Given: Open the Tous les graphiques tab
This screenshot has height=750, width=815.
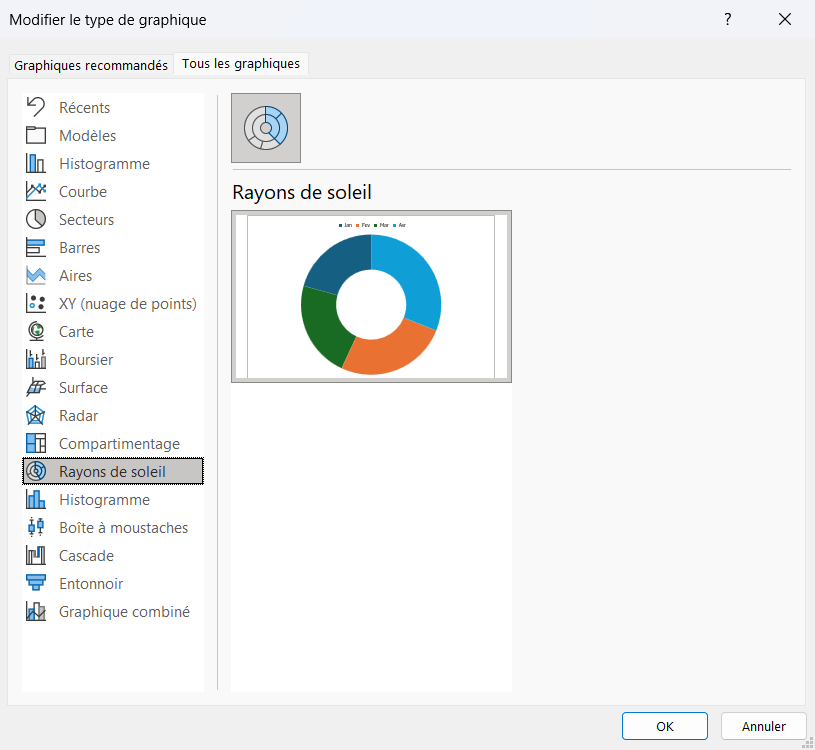Looking at the screenshot, I should pos(241,64).
